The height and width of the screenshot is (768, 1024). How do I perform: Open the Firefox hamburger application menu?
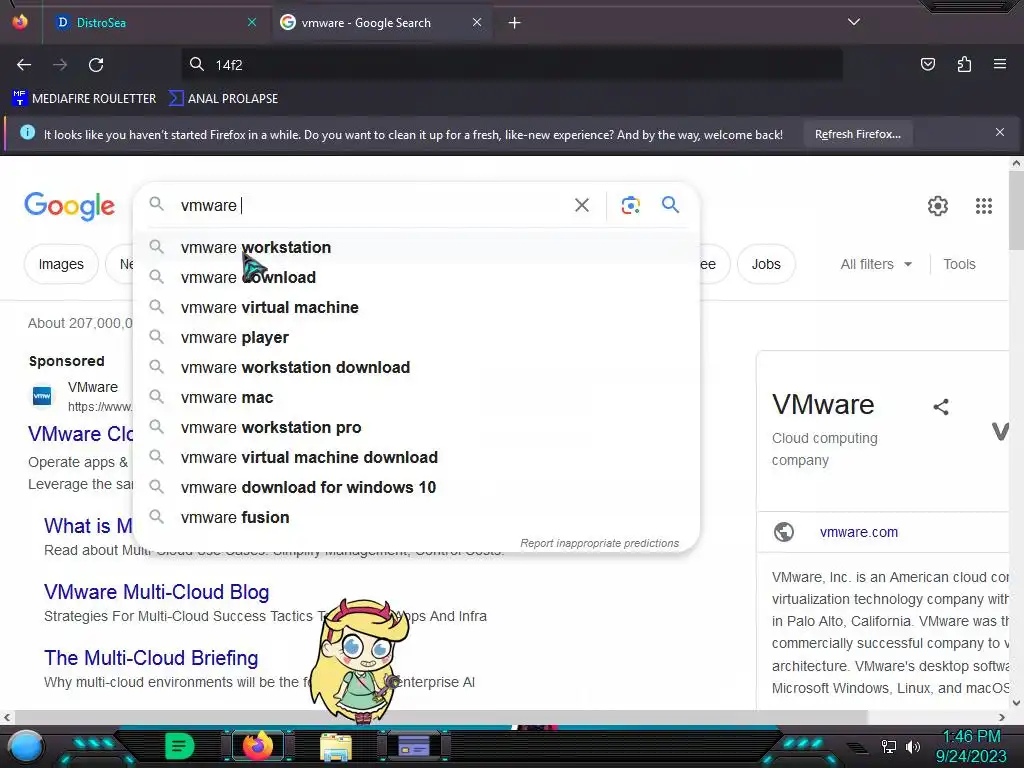pos(999,64)
